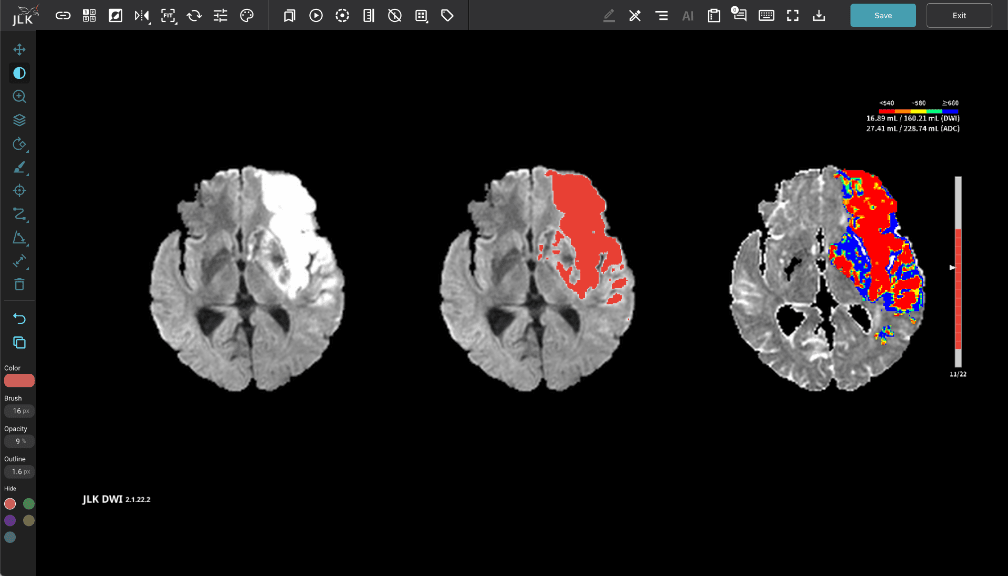Click the Save button

pyautogui.click(x=882, y=15)
